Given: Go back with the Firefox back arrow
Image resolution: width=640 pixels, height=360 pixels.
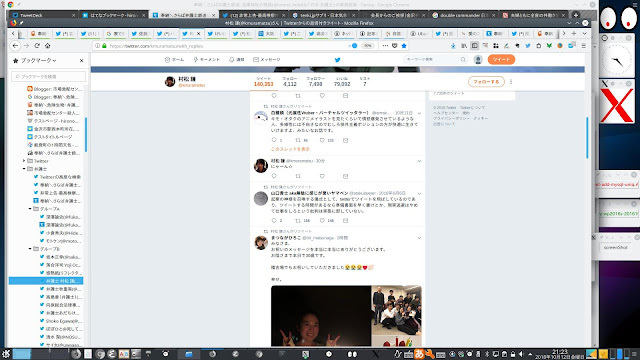Looking at the screenshot, I should tap(15, 46).
